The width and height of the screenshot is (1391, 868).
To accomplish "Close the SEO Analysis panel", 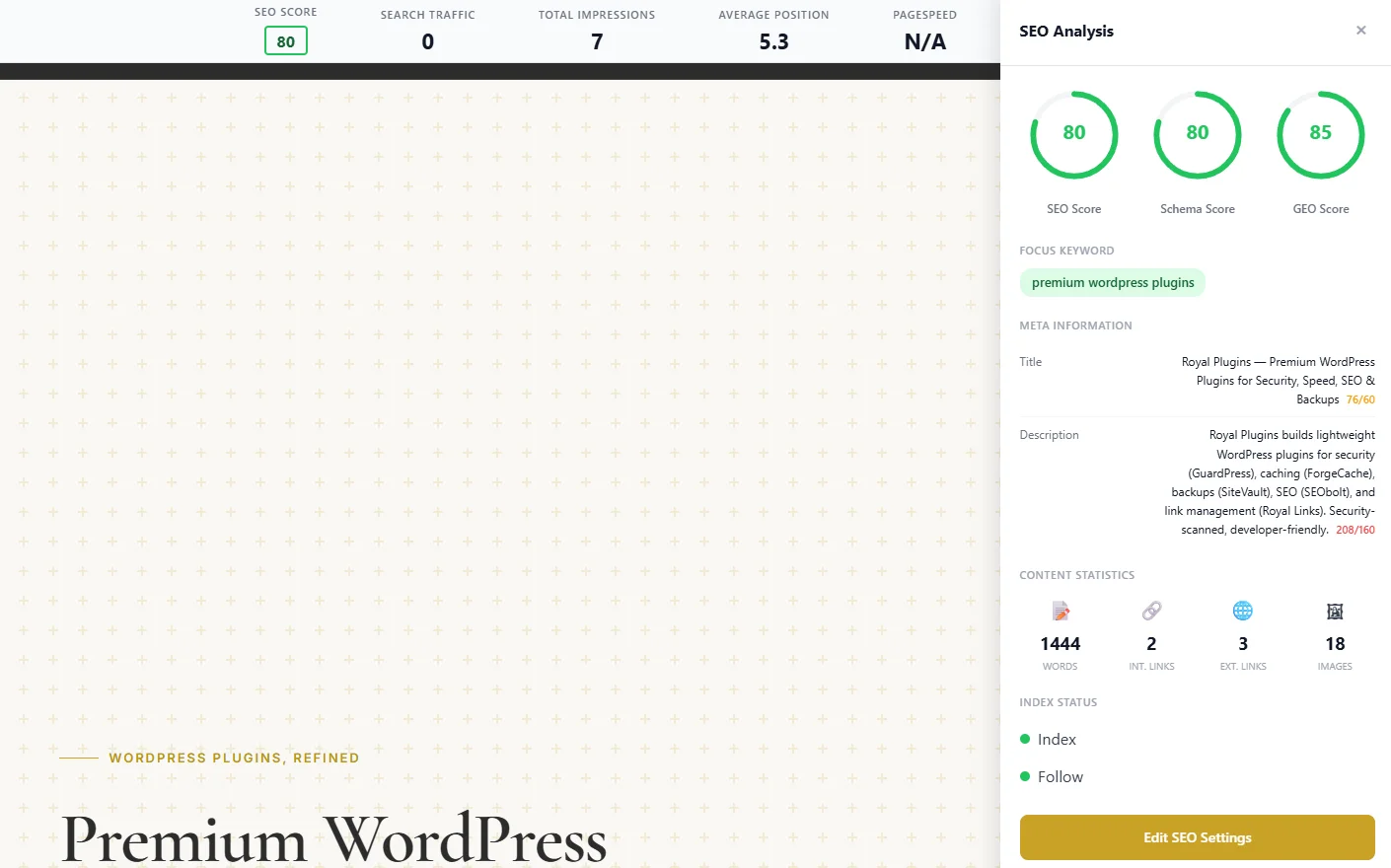I will pyautogui.click(x=1361, y=30).
